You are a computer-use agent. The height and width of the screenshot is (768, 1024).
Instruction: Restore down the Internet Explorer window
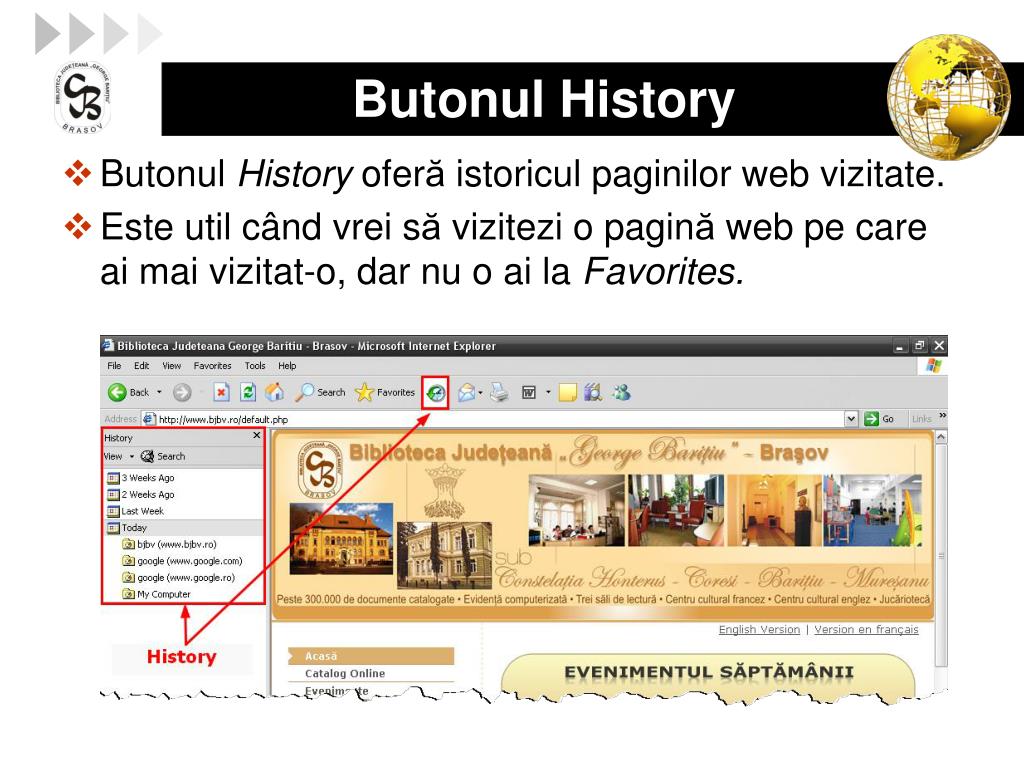click(920, 346)
